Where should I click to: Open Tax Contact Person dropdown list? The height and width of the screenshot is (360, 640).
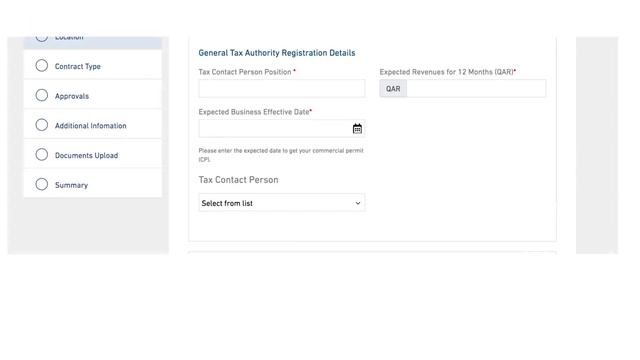(x=282, y=203)
